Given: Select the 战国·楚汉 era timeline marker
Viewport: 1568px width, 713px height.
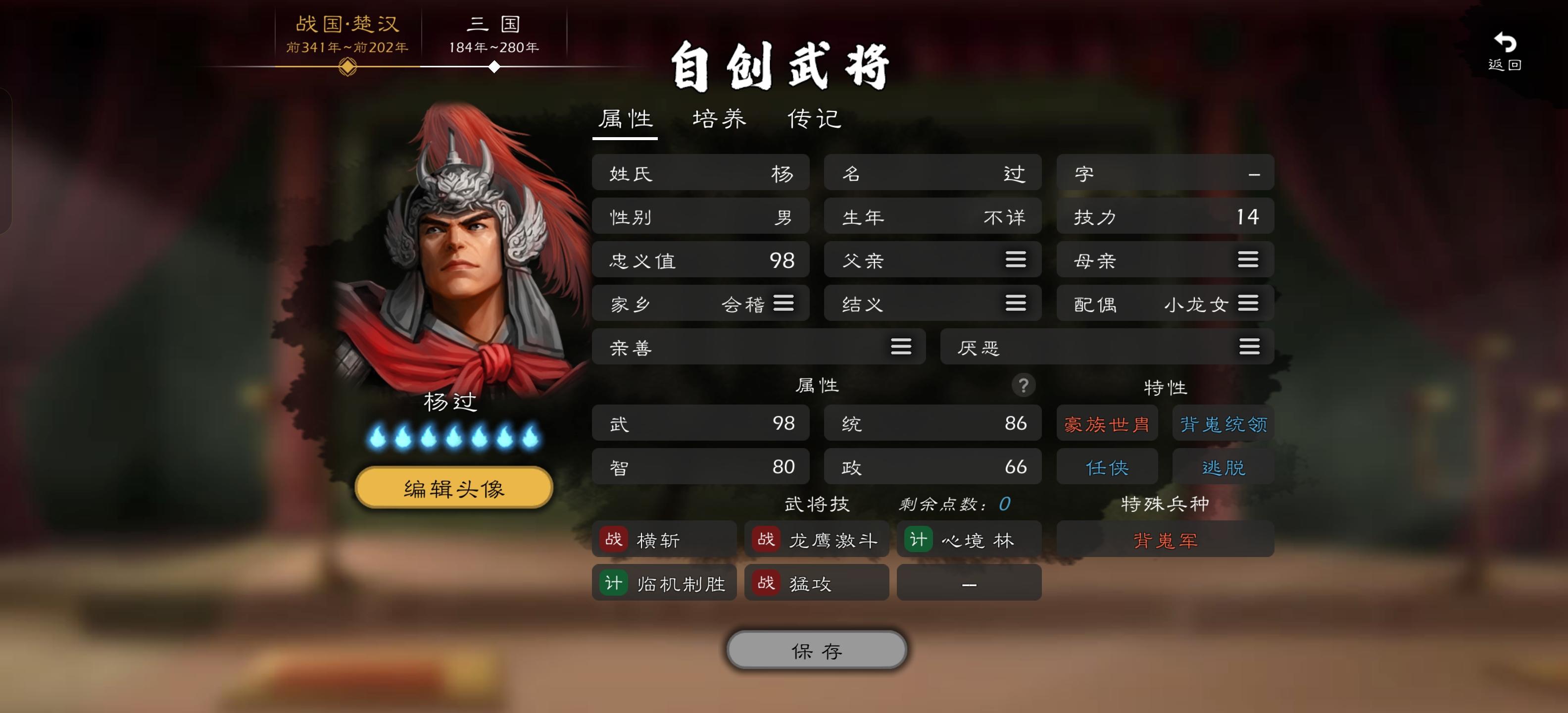Looking at the screenshot, I should click(x=347, y=67).
